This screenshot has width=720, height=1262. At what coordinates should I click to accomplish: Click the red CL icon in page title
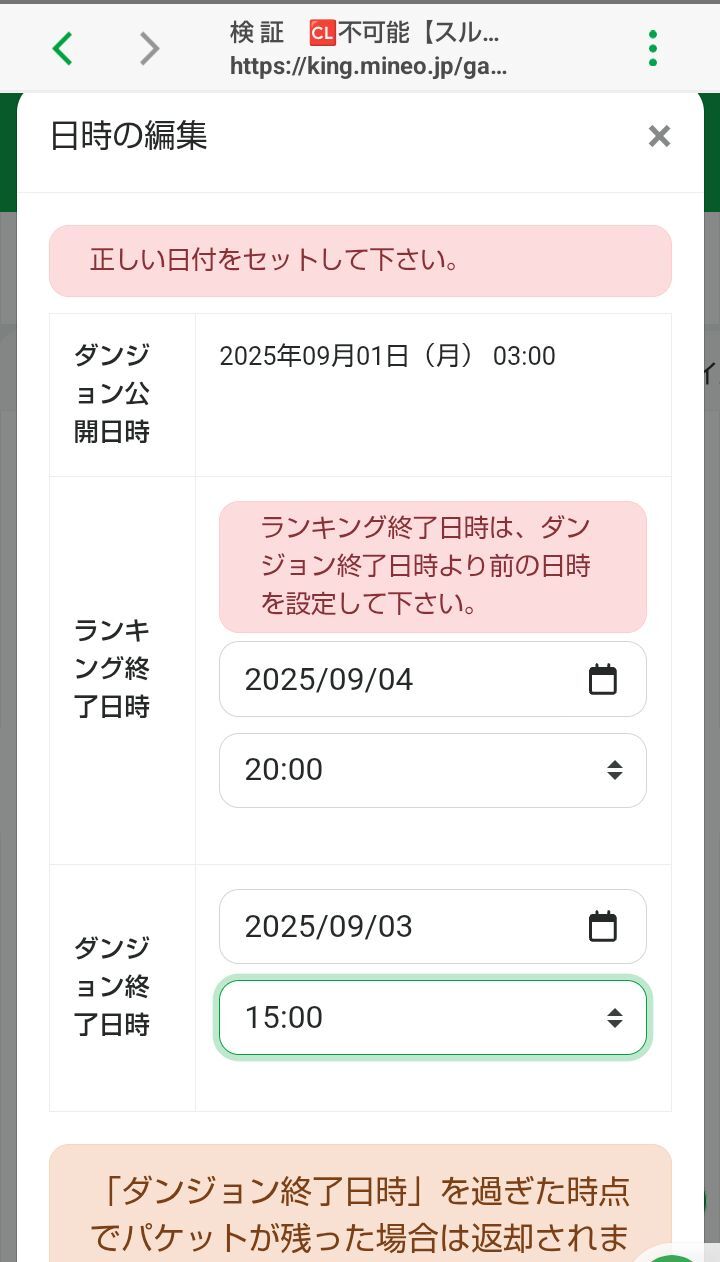322,33
